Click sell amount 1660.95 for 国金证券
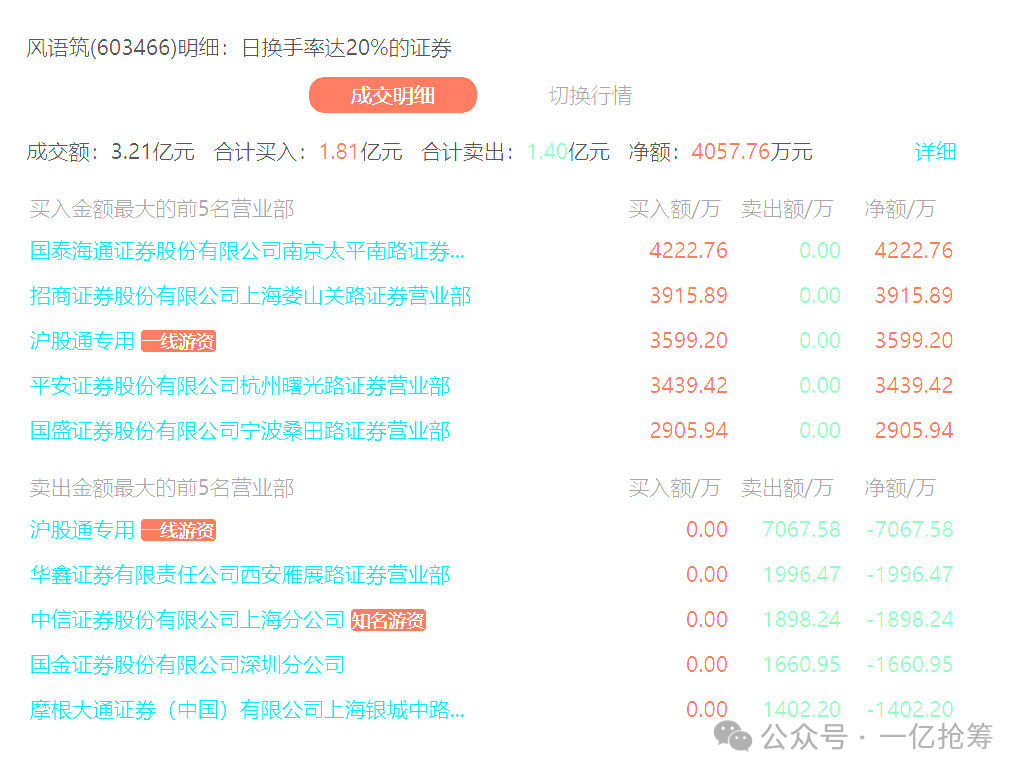This screenshot has height=778, width=1026. (802, 665)
